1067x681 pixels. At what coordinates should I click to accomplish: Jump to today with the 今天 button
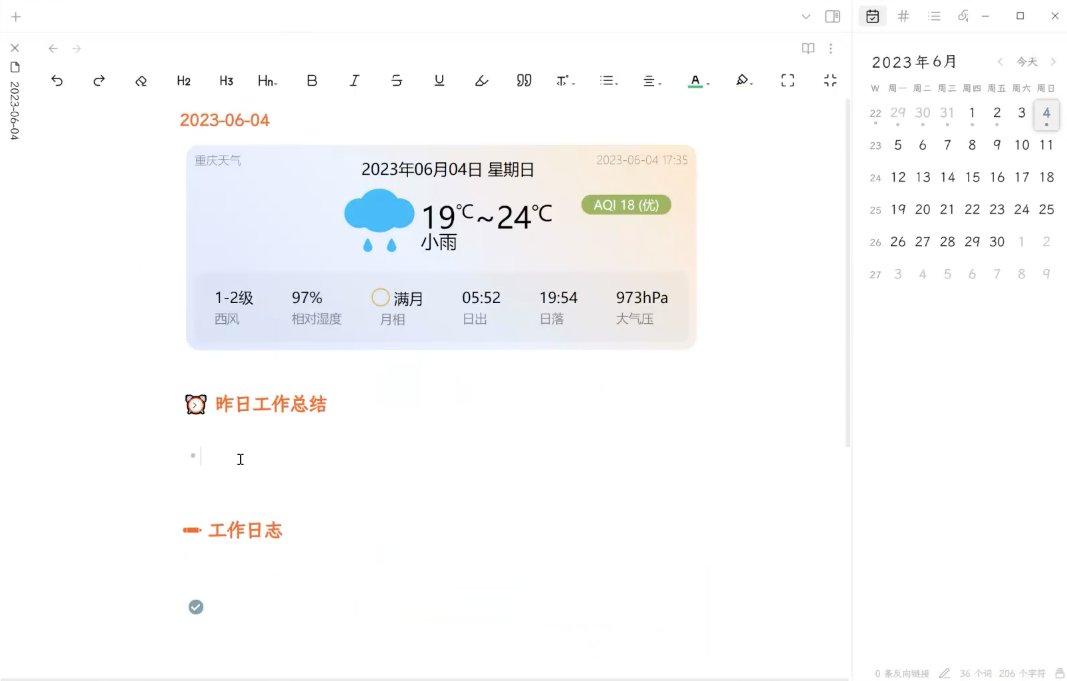coord(1028,61)
